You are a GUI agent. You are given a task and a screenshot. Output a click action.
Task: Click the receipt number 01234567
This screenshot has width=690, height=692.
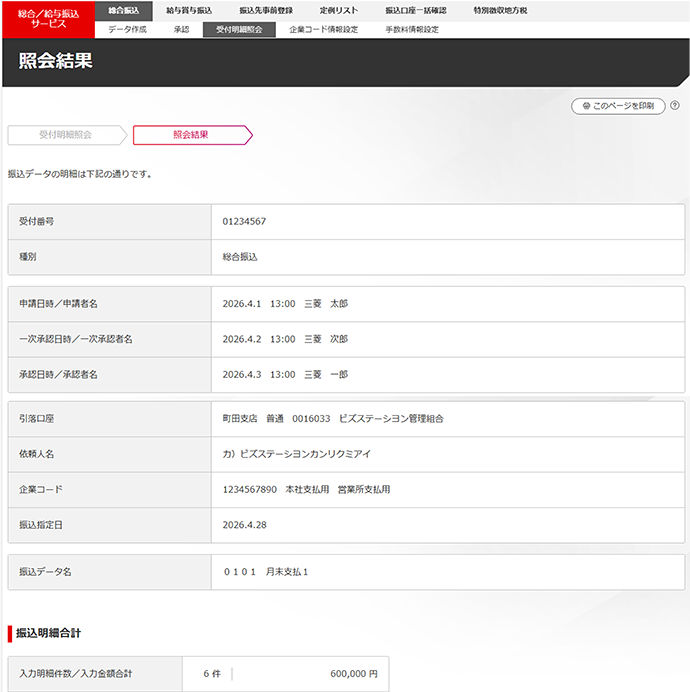[x=244, y=221]
